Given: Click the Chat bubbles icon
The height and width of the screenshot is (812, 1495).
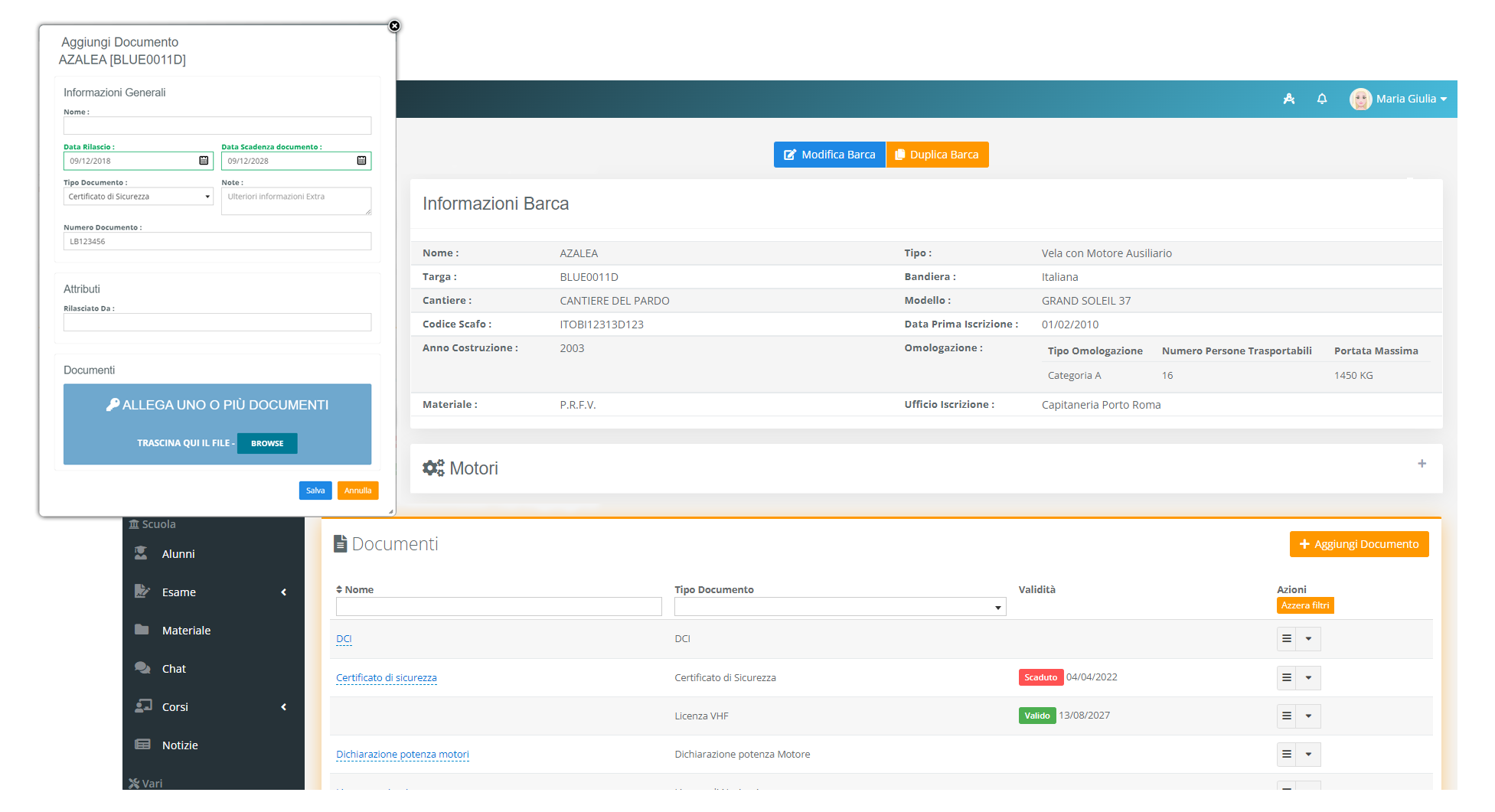Looking at the screenshot, I should click(142, 668).
